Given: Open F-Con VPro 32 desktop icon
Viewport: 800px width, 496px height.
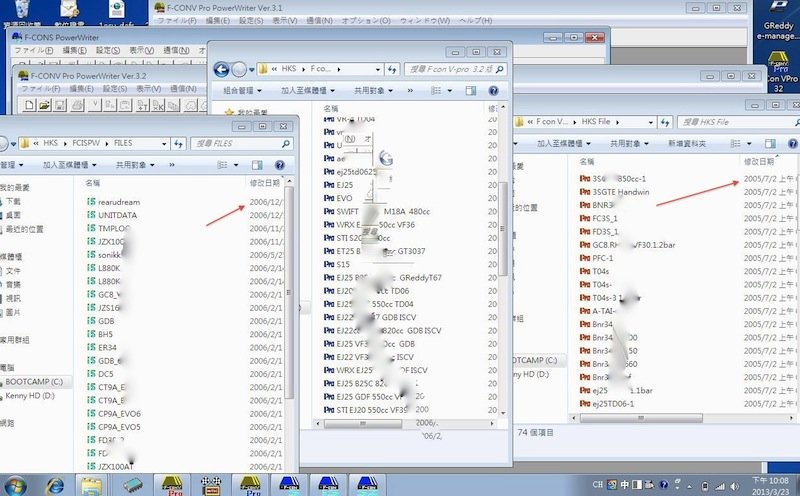Looking at the screenshot, I should [x=779, y=71].
